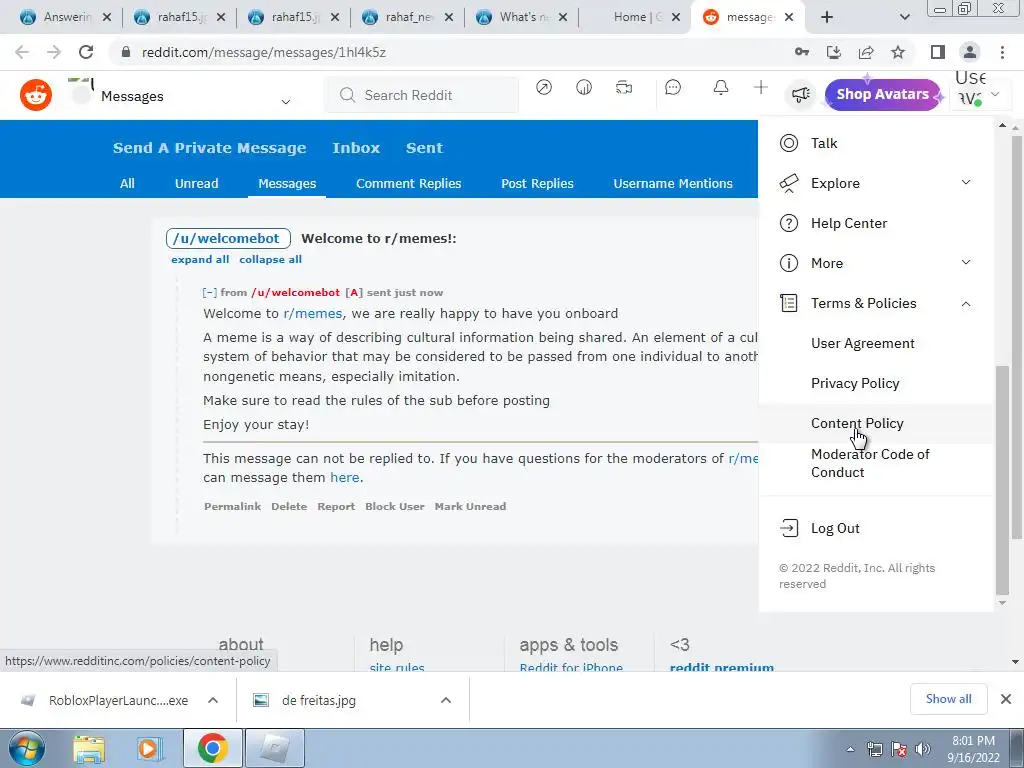Switch to the Comment Replies tab
The width and height of the screenshot is (1024, 768).
[x=408, y=184]
